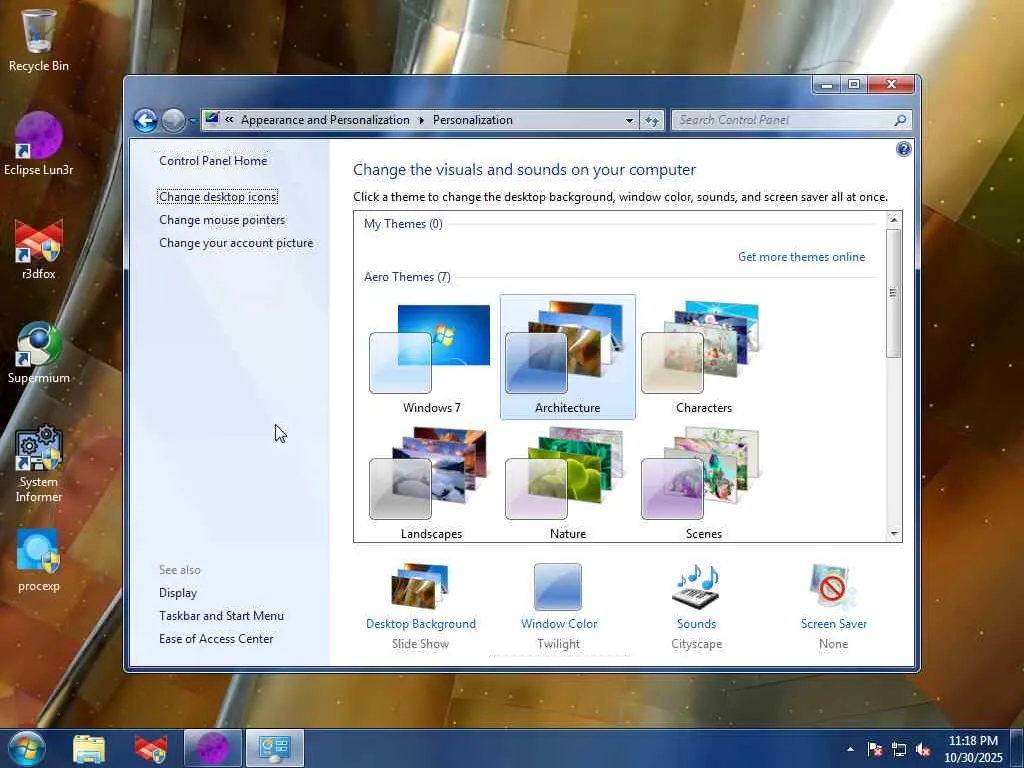This screenshot has height=768, width=1024.
Task: Click the theme list scroll up arrow
Action: click(x=894, y=220)
